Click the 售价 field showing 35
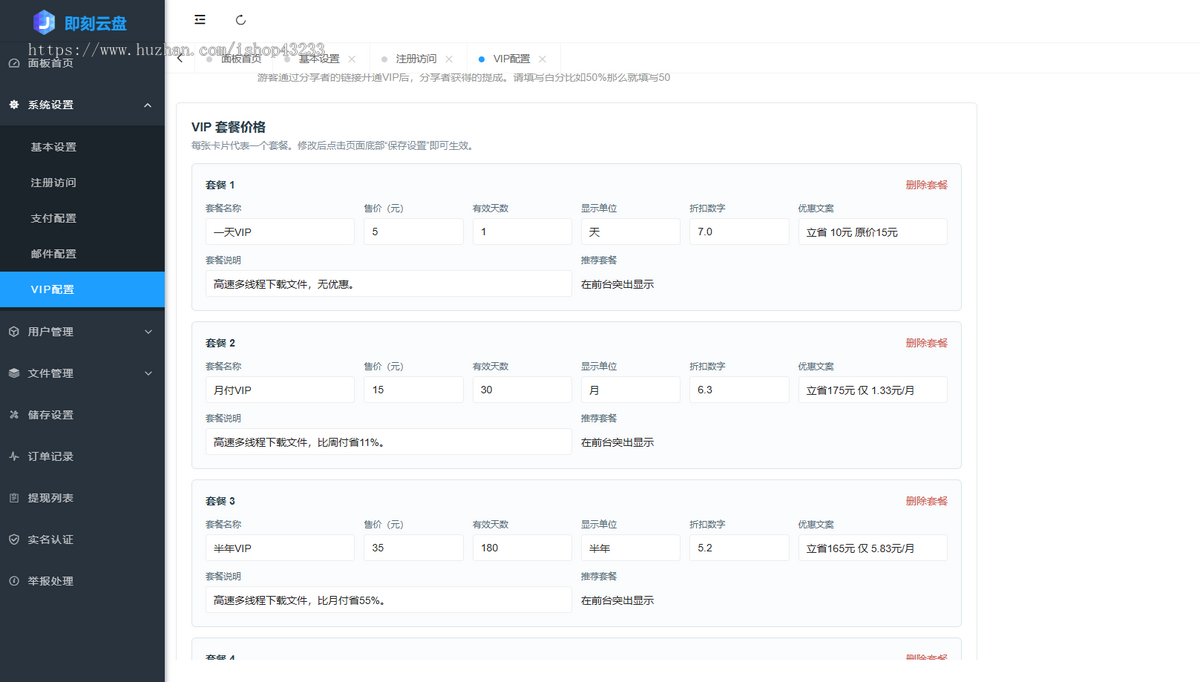1200x682 pixels. (x=413, y=548)
